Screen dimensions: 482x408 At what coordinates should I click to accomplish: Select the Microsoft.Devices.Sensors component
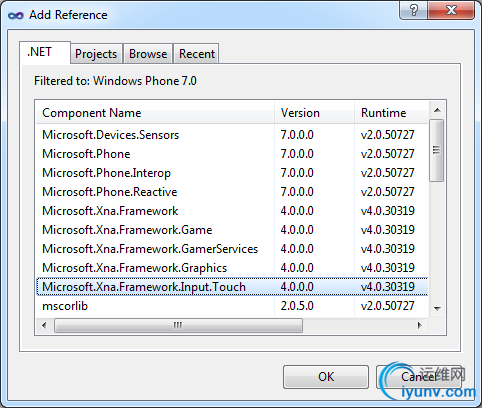(x=232, y=135)
